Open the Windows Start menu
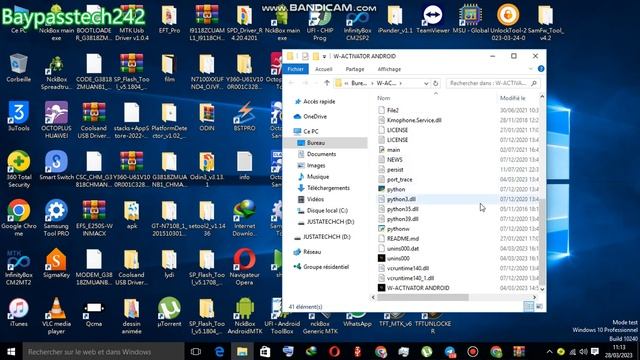640x360 pixels. click(11, 351)
